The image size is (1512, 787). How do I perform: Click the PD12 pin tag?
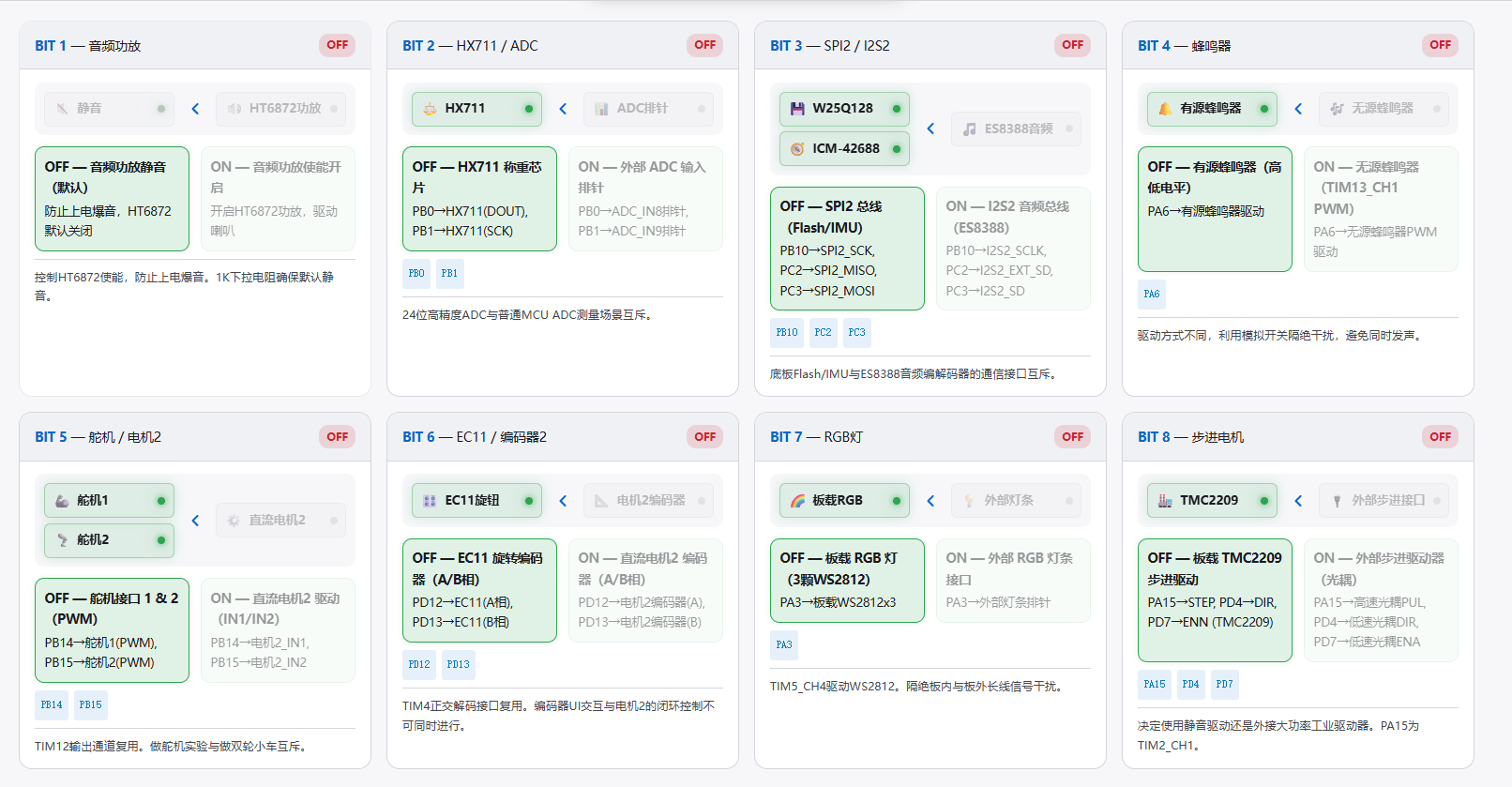(x=419, y=665)
